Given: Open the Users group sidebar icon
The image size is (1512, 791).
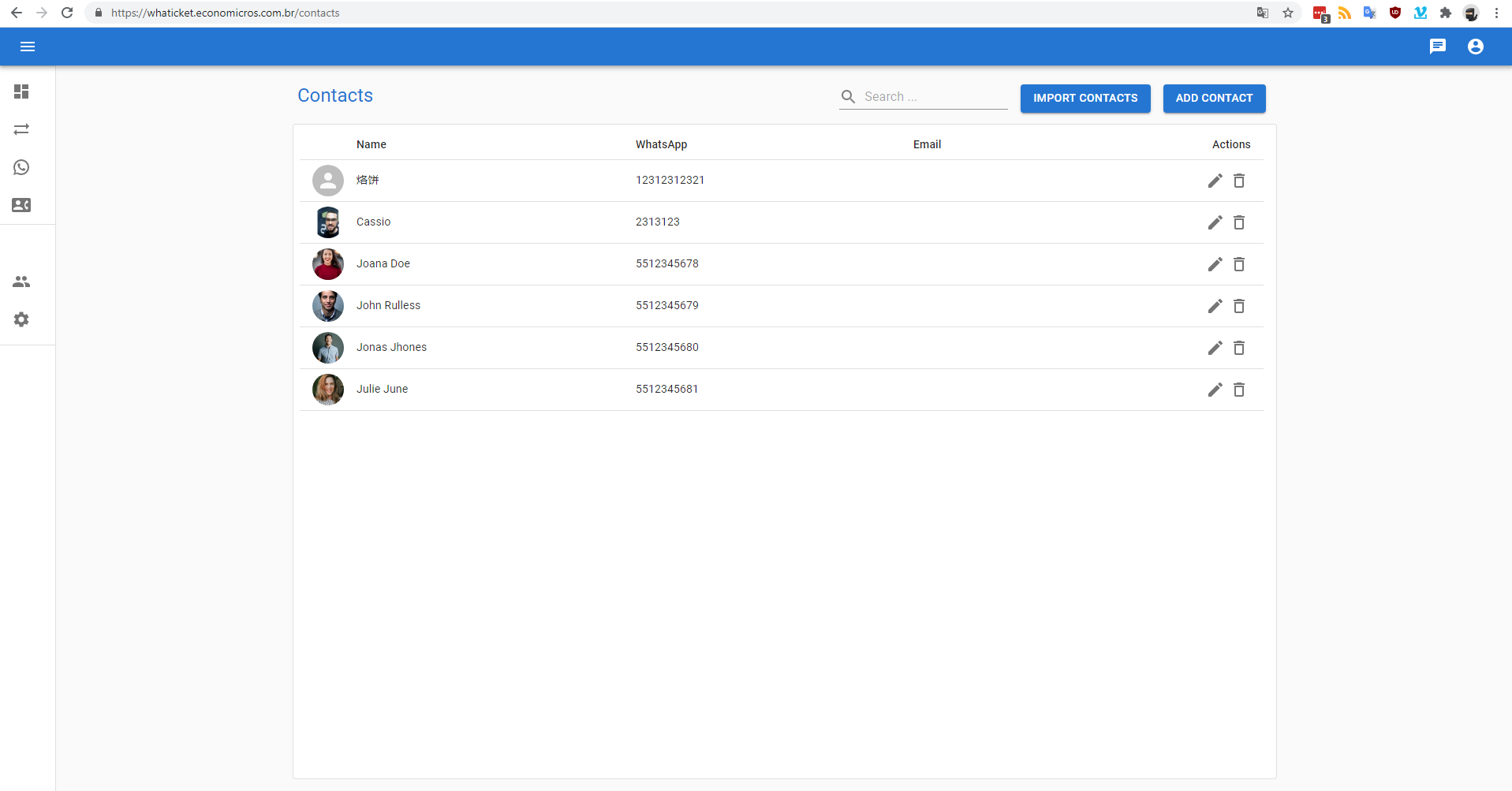Looking at the screenshot, I should 21,282.
